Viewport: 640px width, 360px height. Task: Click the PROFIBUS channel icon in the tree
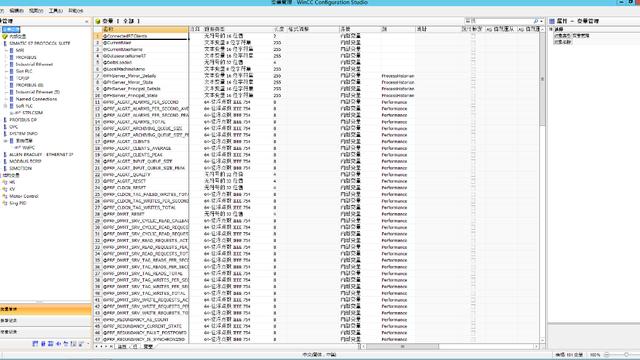(x=11, y=58)
